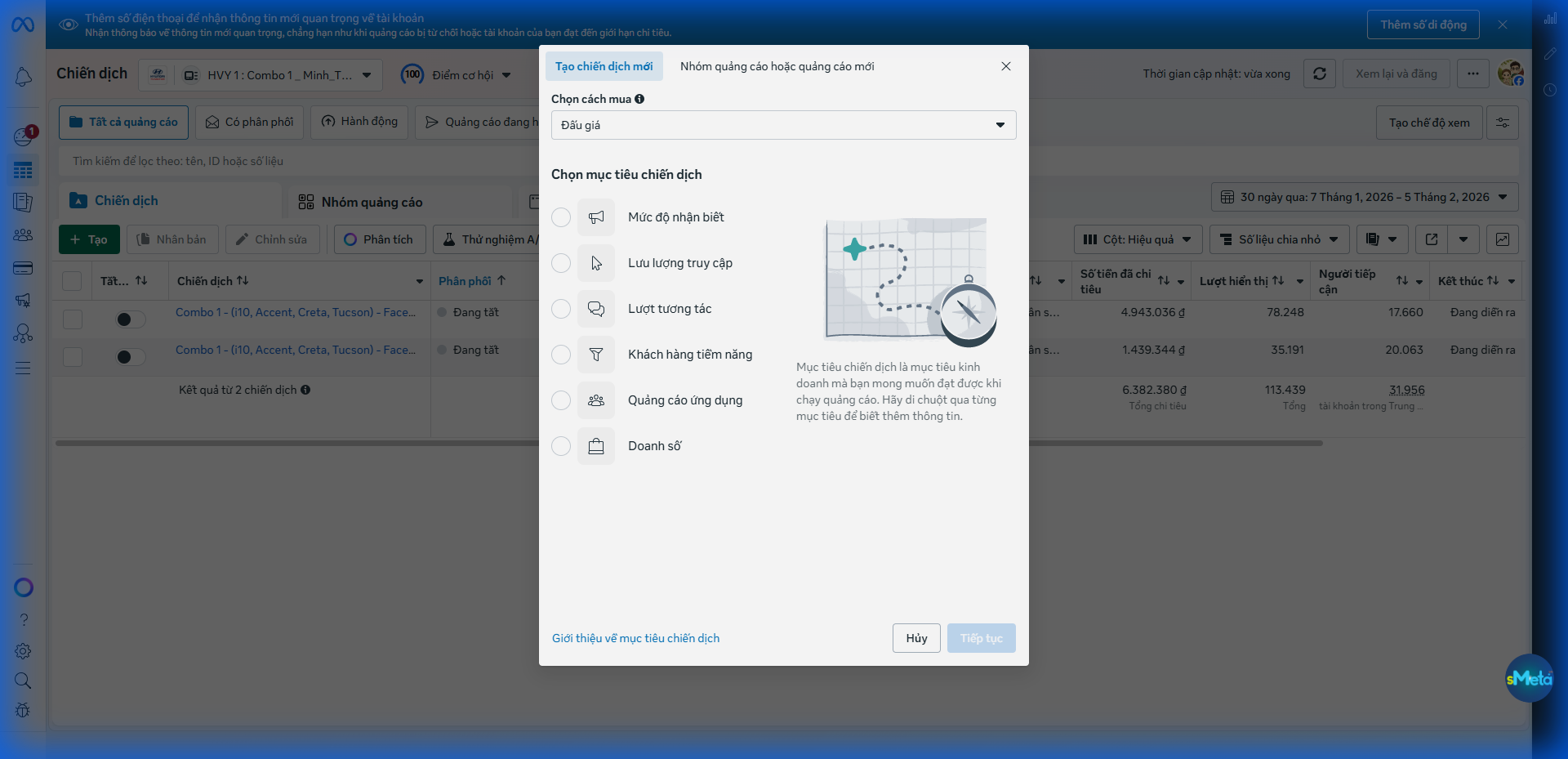Open billing card icon in left sidebar
The image size is (1568, 759).
[23, 268]
